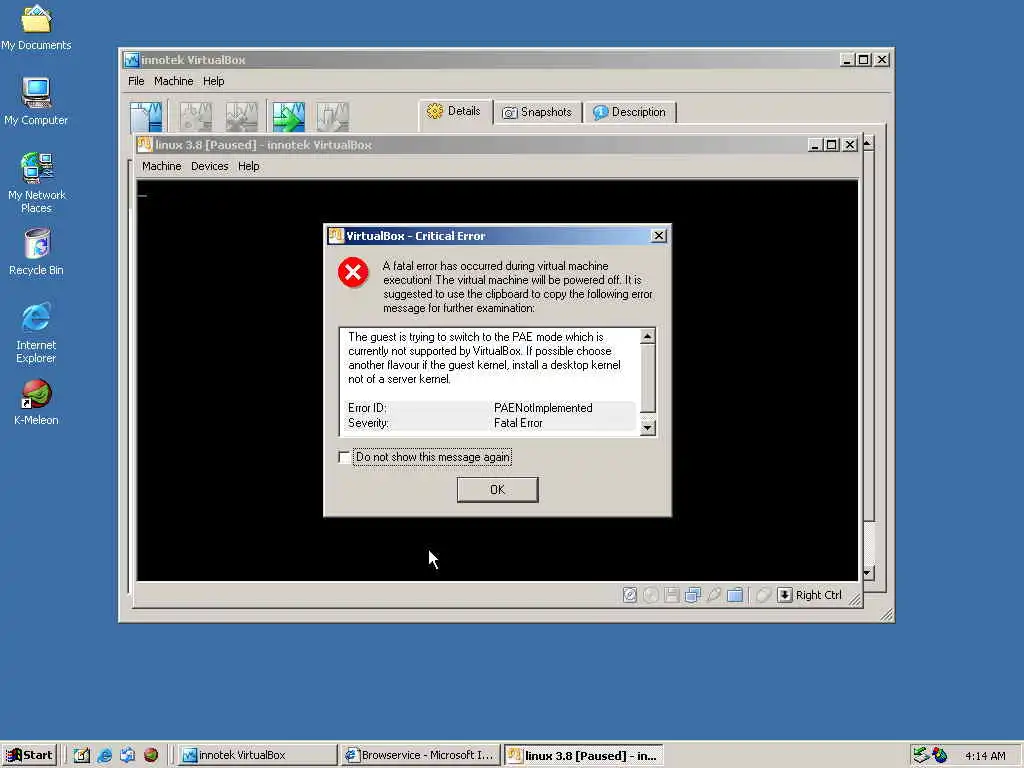Screen dimensions: 1024x768
Task: Click the CD/DVD status bar icon
Action: coord(650,595)
